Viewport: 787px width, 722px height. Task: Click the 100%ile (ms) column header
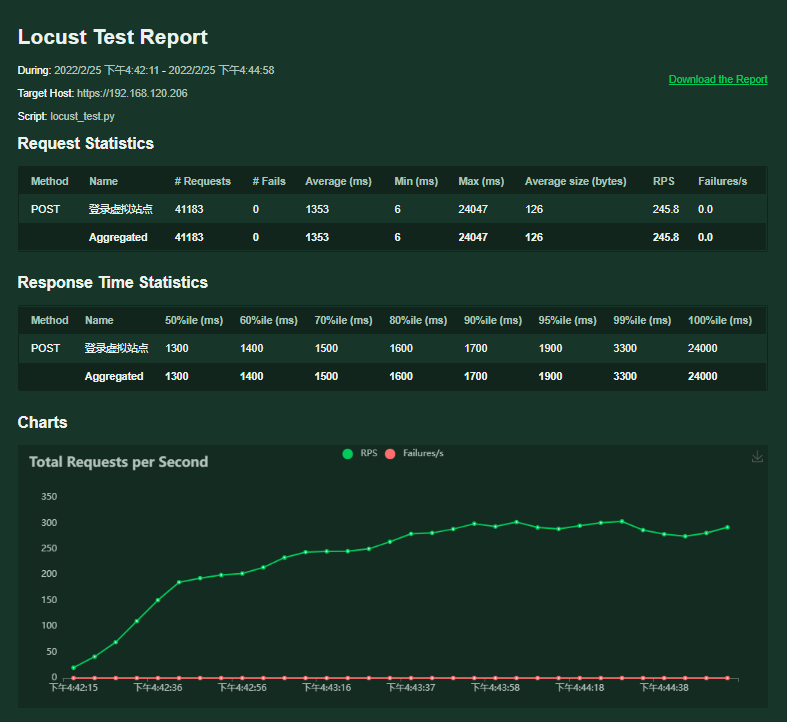tap(720, 320)
